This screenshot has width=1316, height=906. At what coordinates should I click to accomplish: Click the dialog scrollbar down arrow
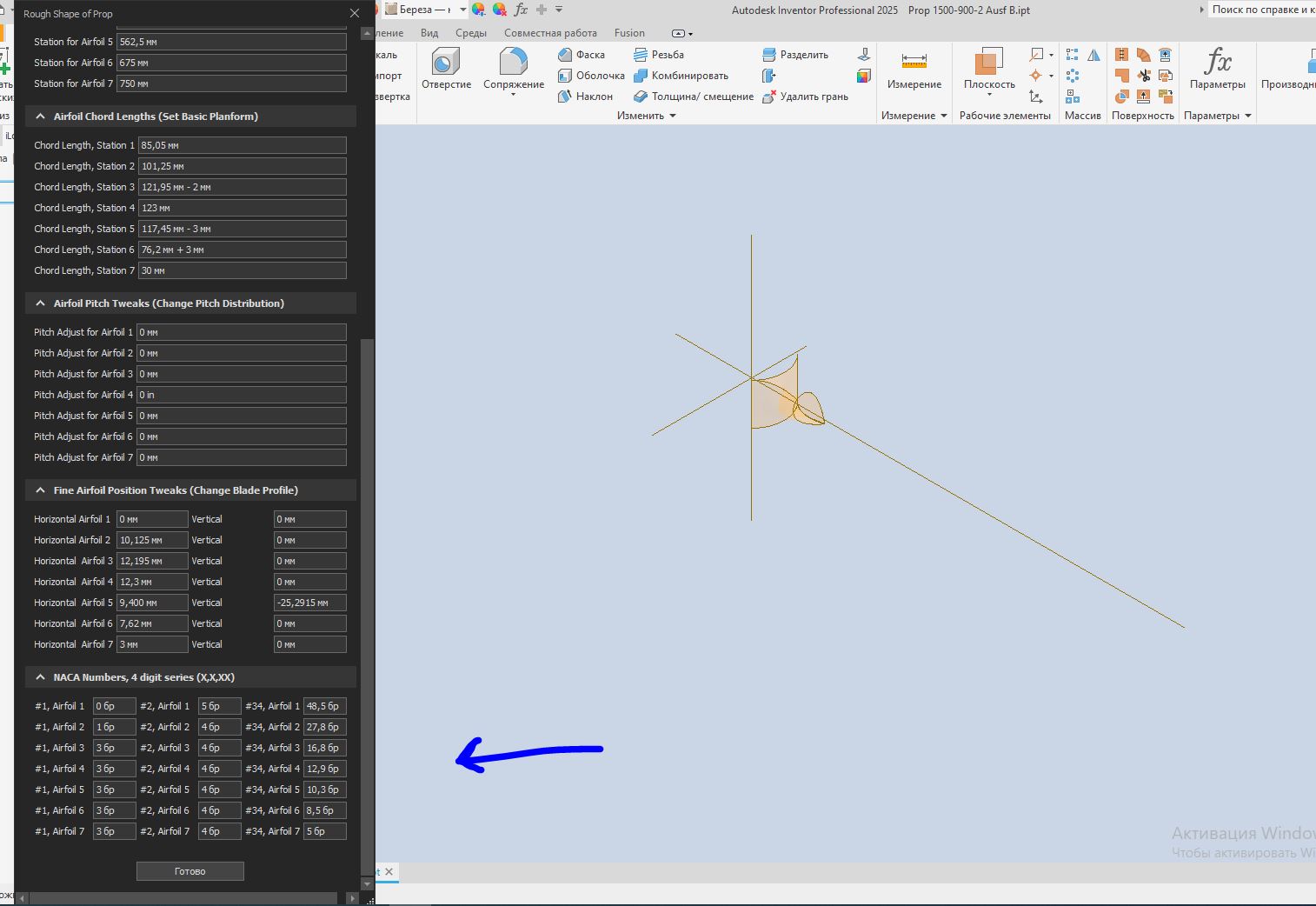pos(367,884)
